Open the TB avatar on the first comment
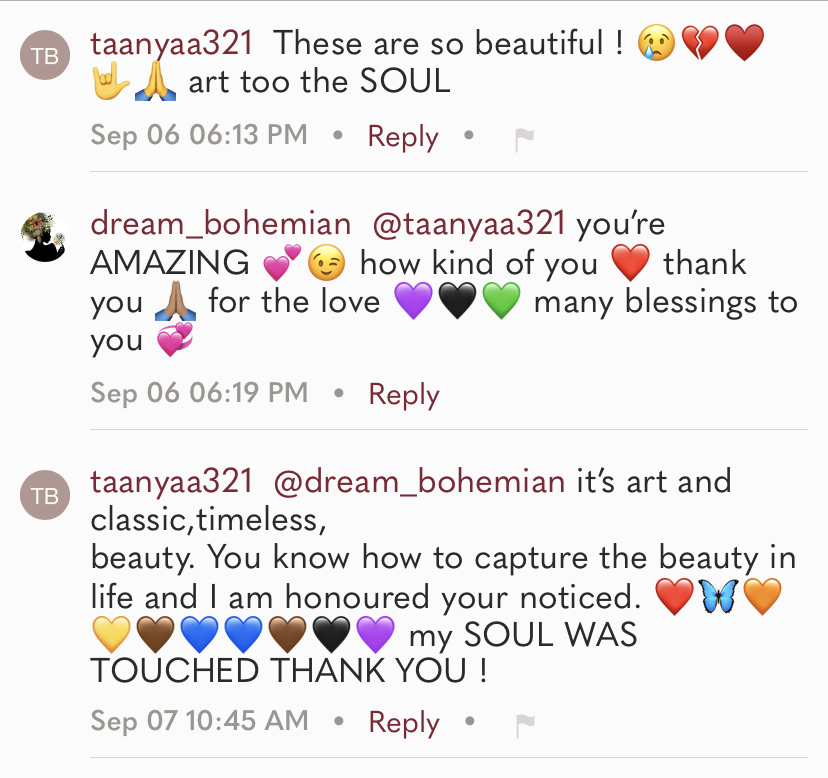This screenshot has width=828, height=778. coord(45,56)
